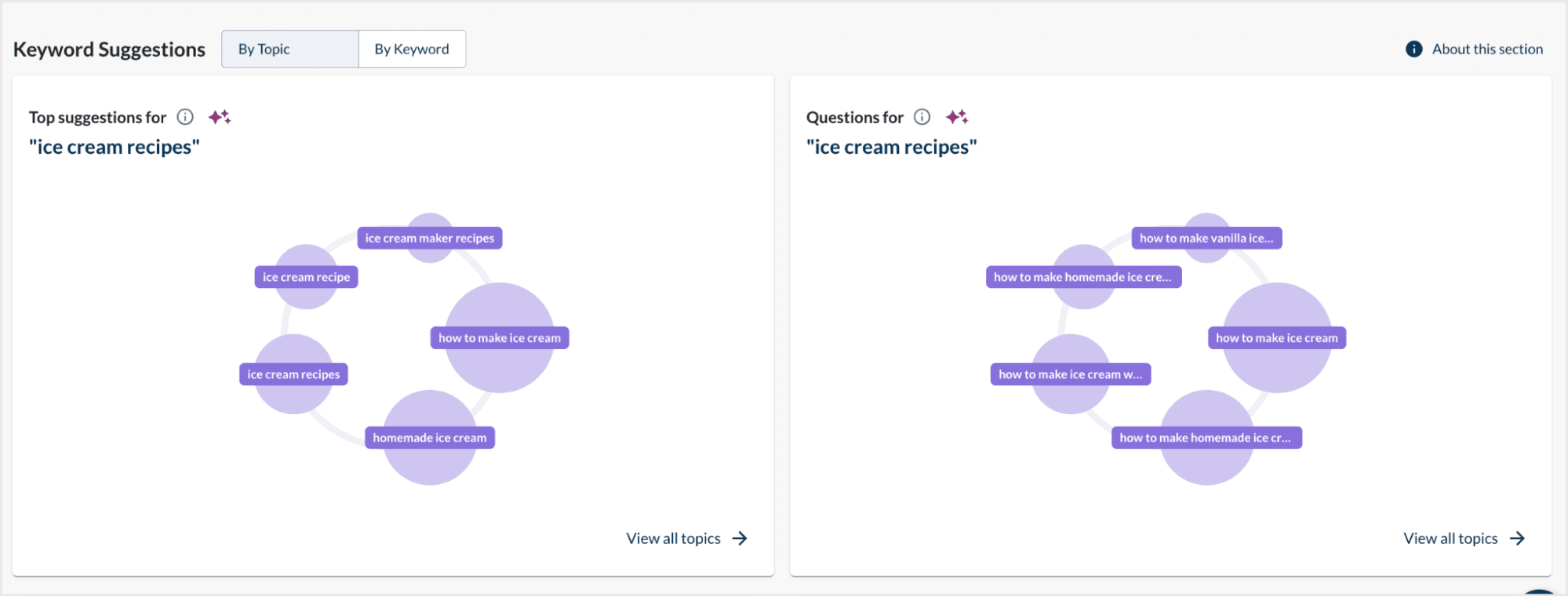1568x597 pixels.
Task: Click the 'ice cream recipe' bubble
Action: (306, 276)
